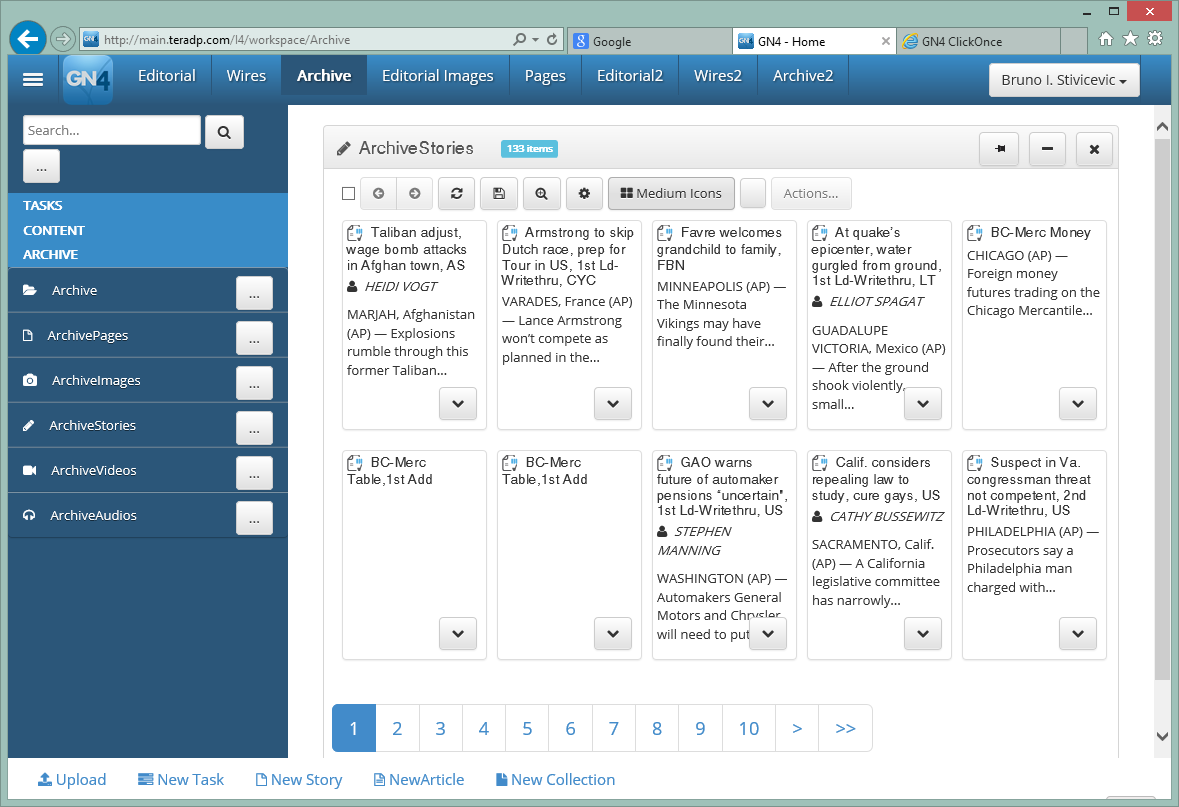Image resolution: width=1179 pixels, height=807 pixels.
Task: Toggle the select-all checkbox in toolbar
Action: [x=348, y=193]
